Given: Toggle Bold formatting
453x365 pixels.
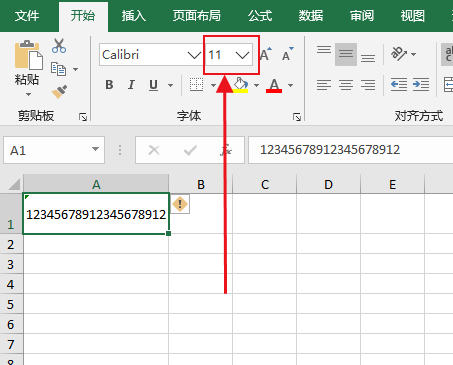Looking at the screenshot, I should [x=109, y=85].
